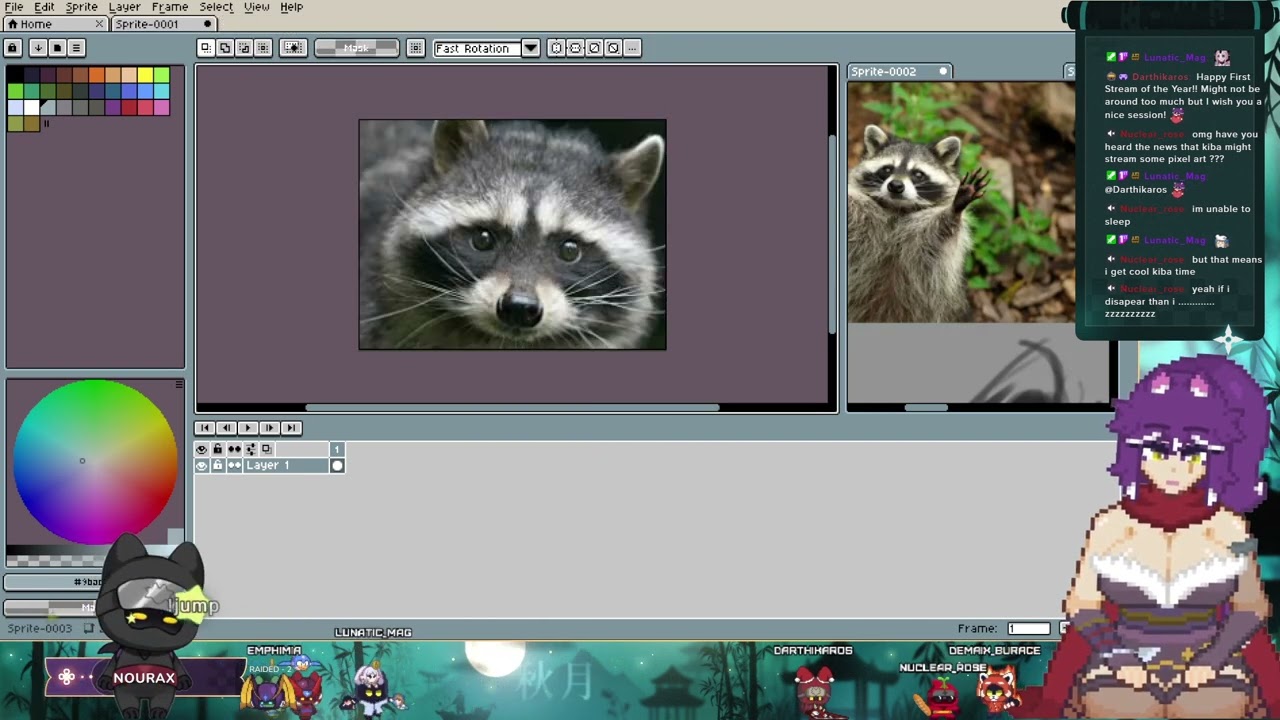1280x720 pixels.
Task: Open the Help menu
Action: 291,7
